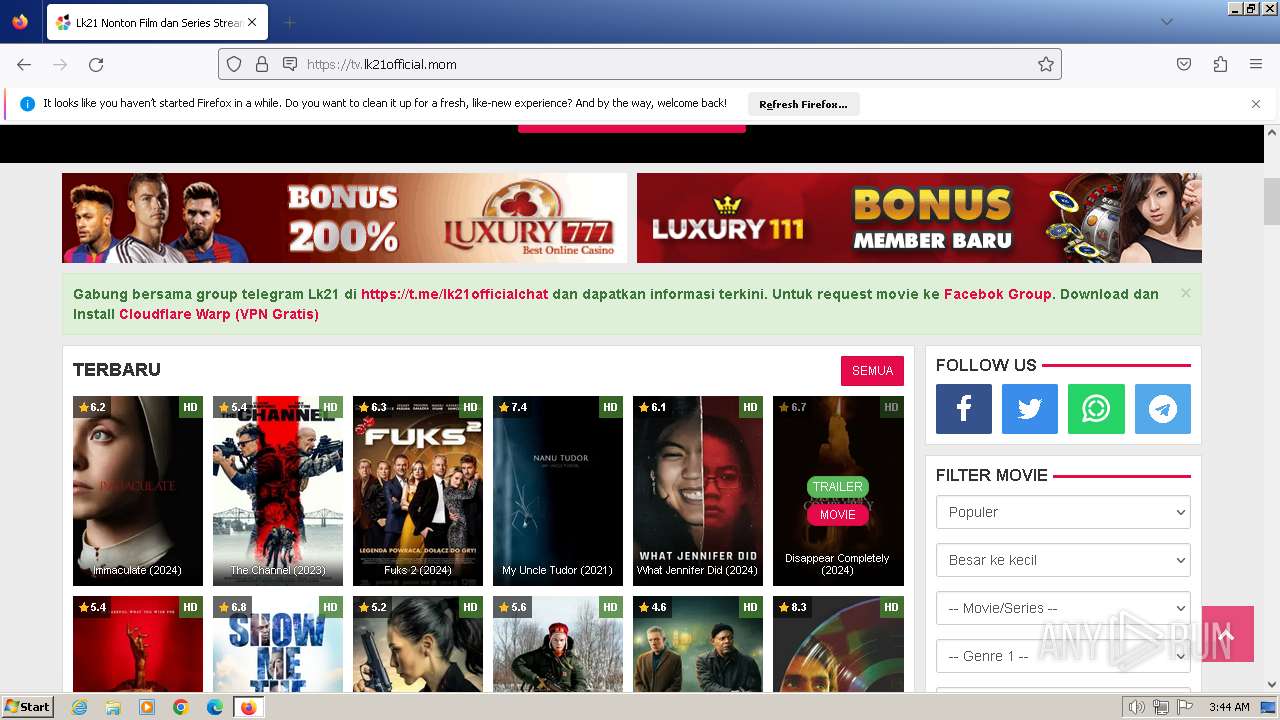1280x720 pixels.
Task: Open the Firefox hamburger menu
Action: 1256,64
